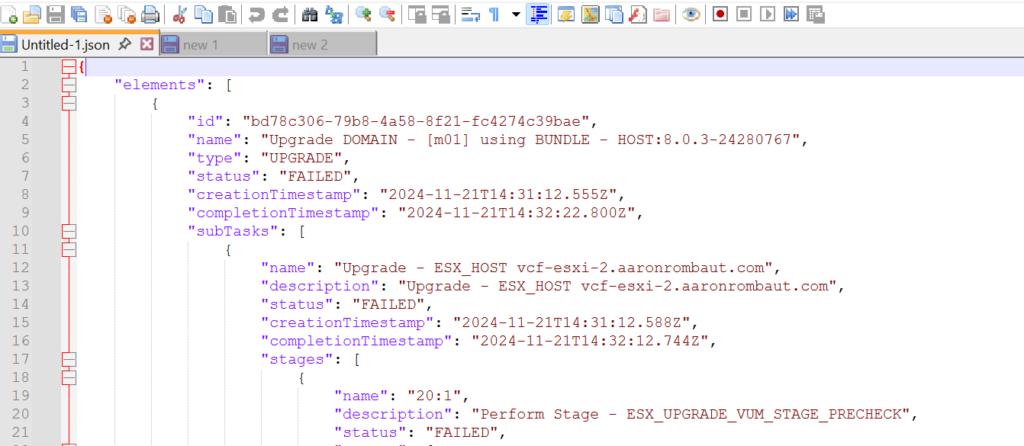
Task: Click the Undo arrow icon
Action: [257, 14]
